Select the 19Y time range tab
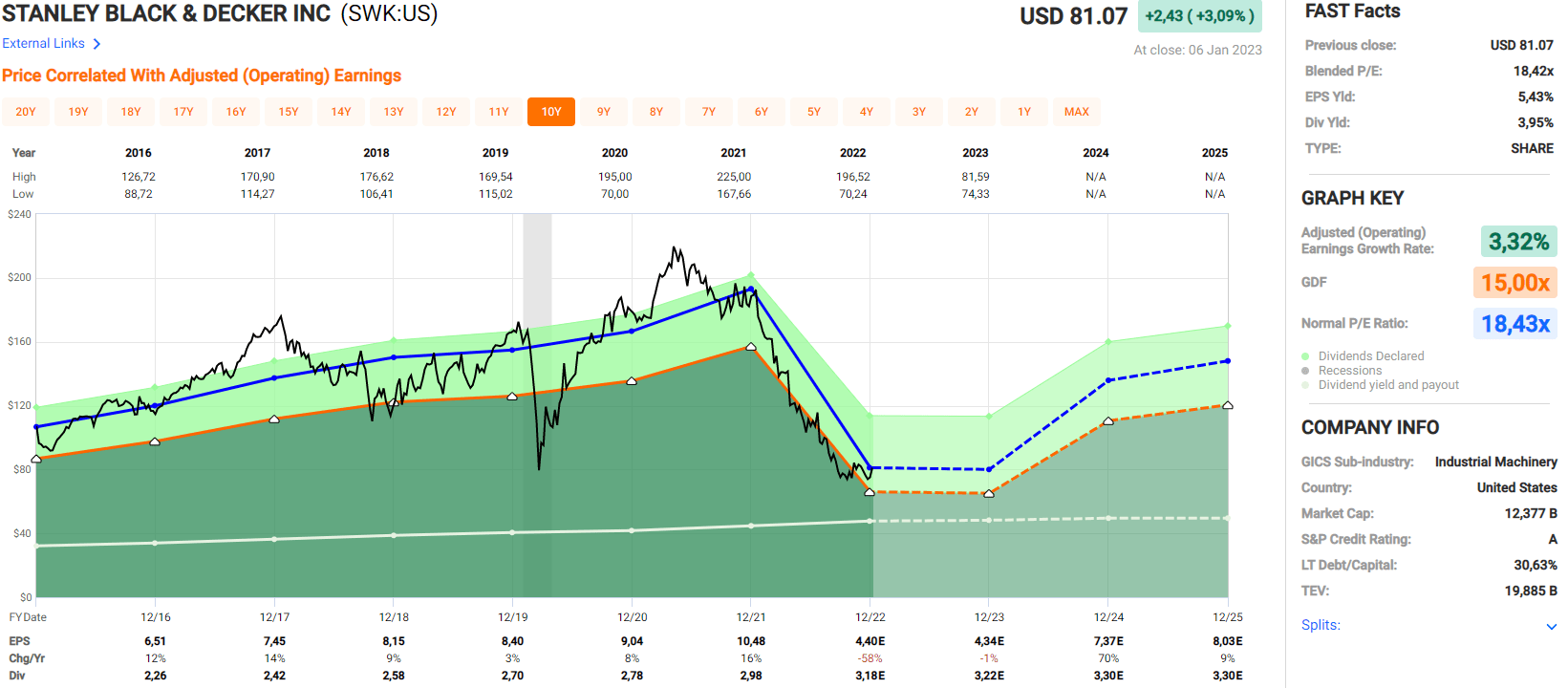Screen dimensions: 1568x688 (x=78, y=112)
